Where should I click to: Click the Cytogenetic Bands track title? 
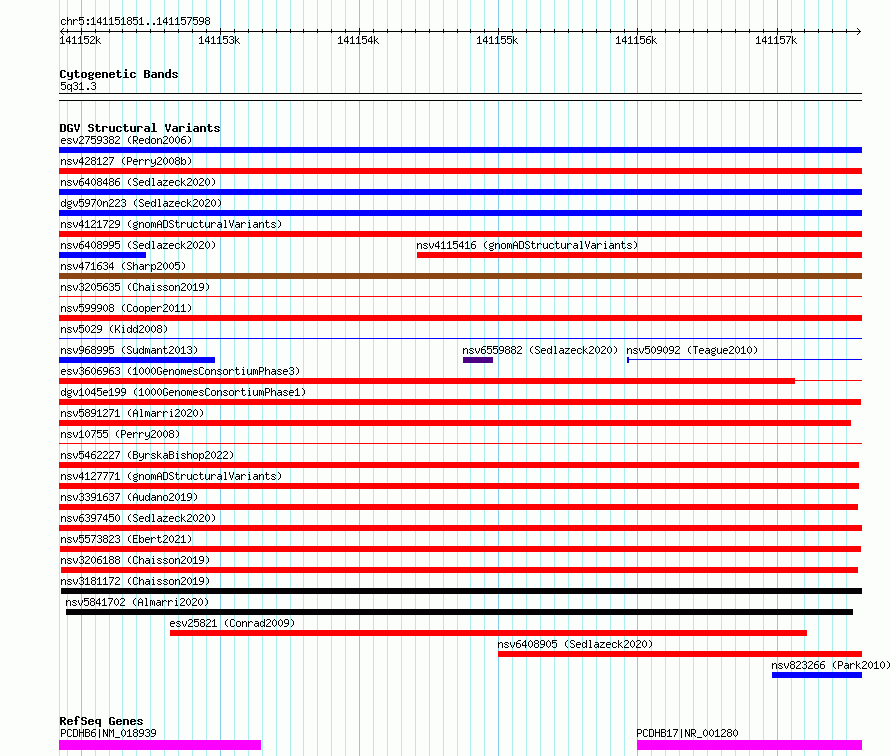point(119,74)
